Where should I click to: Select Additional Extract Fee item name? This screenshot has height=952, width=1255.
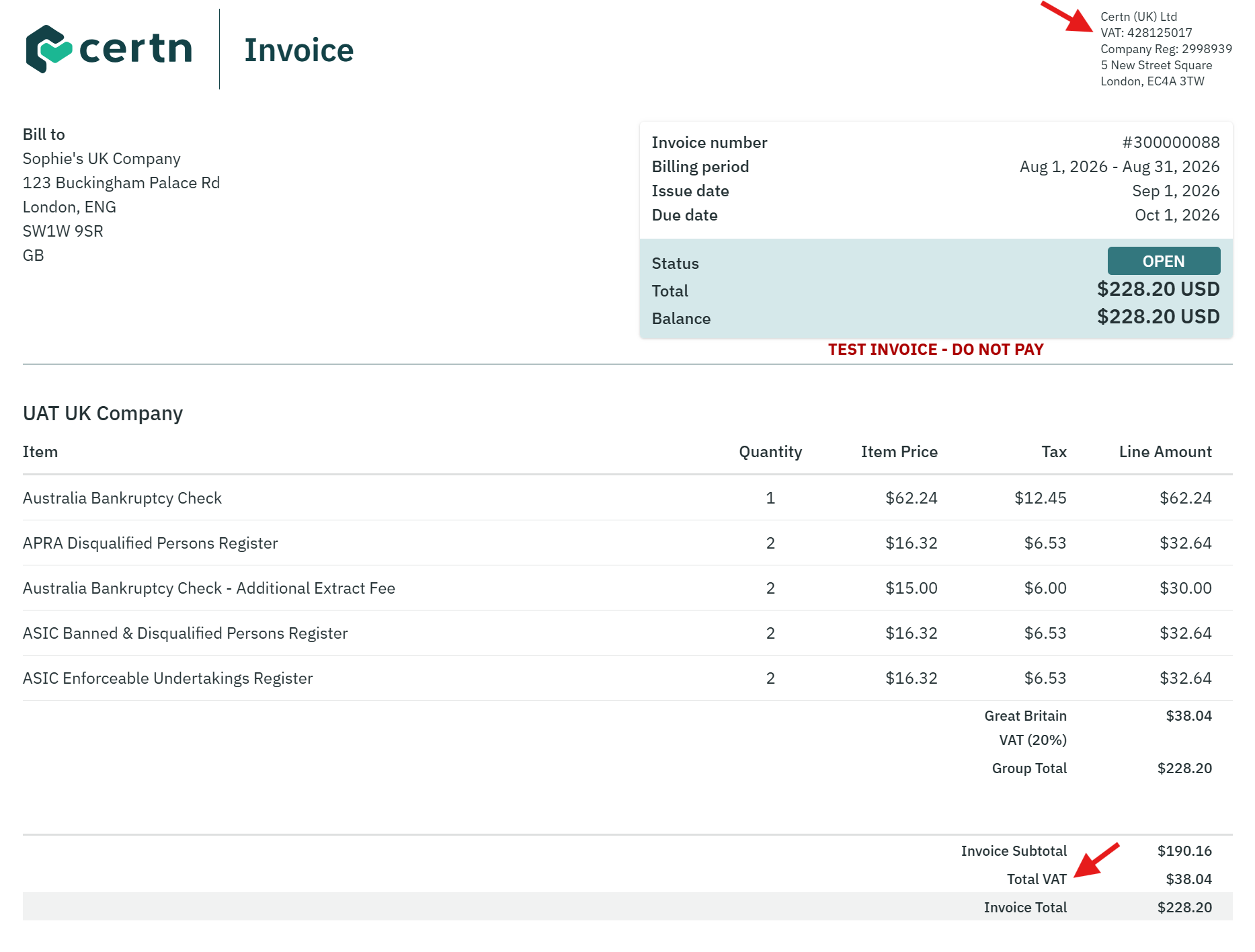[x=209, y=588]
